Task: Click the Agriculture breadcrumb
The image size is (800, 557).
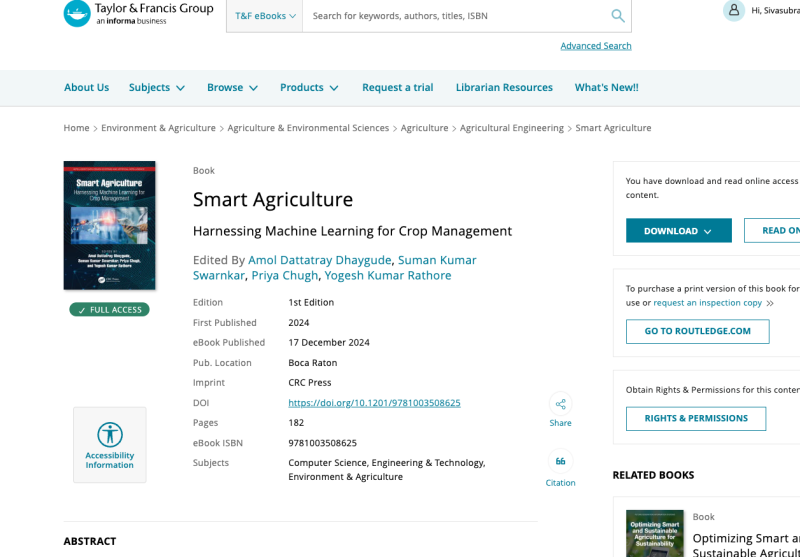Action: click(x=424, y=128)
